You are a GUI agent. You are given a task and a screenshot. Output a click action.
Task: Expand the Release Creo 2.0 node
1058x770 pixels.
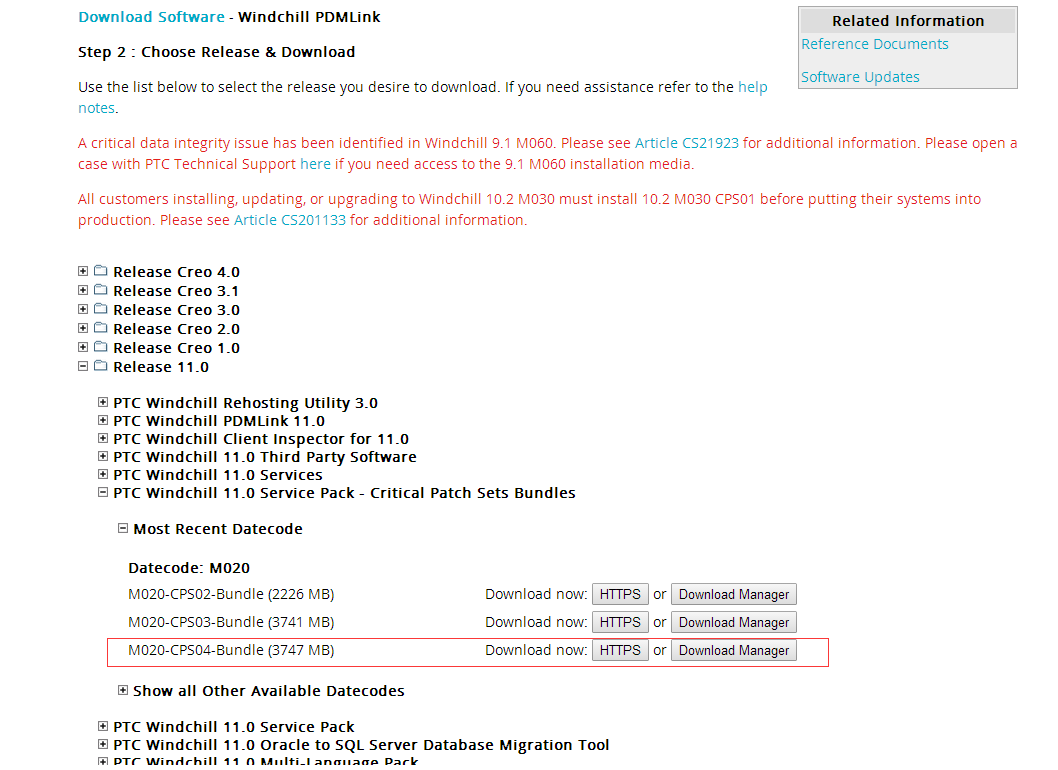point(83,328)
